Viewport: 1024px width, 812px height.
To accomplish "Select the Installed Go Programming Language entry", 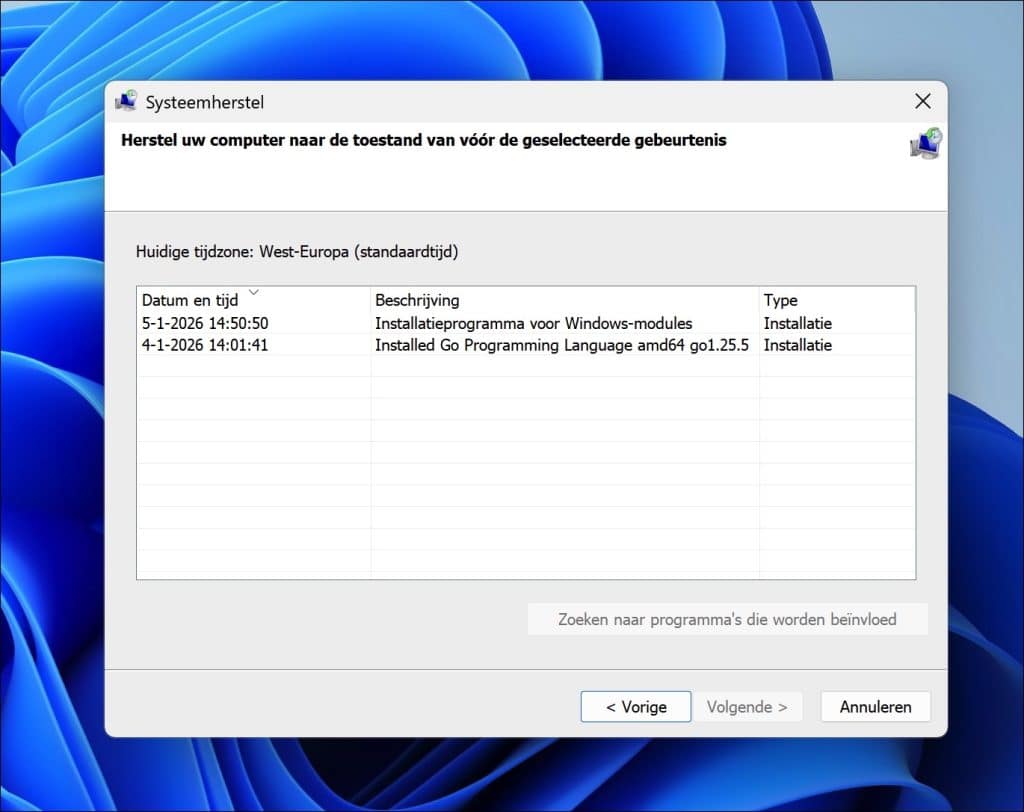I will (x=561, y=345).
